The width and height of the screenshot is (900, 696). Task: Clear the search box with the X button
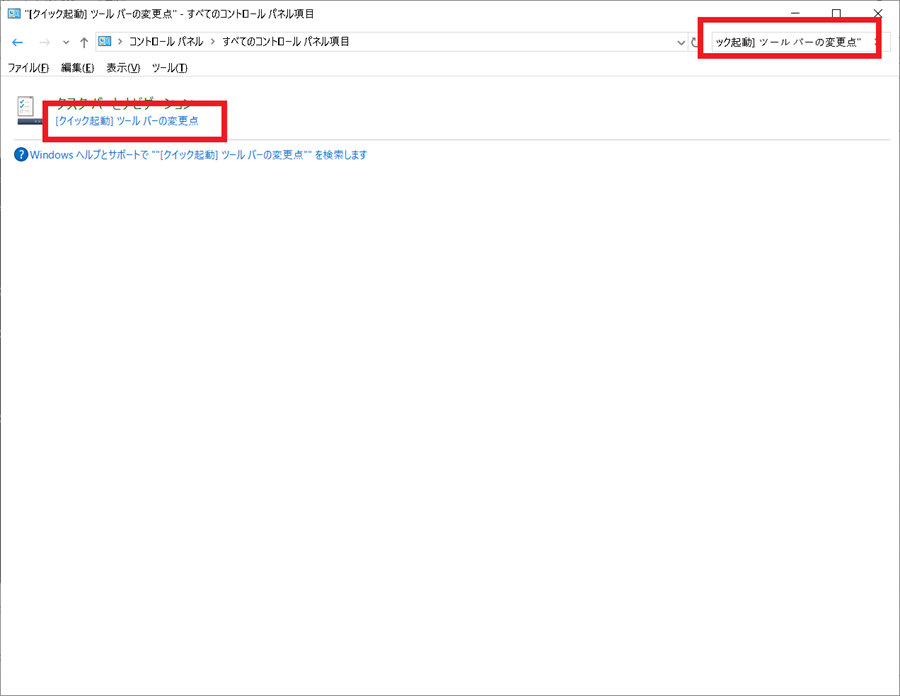tap(876, 42)
